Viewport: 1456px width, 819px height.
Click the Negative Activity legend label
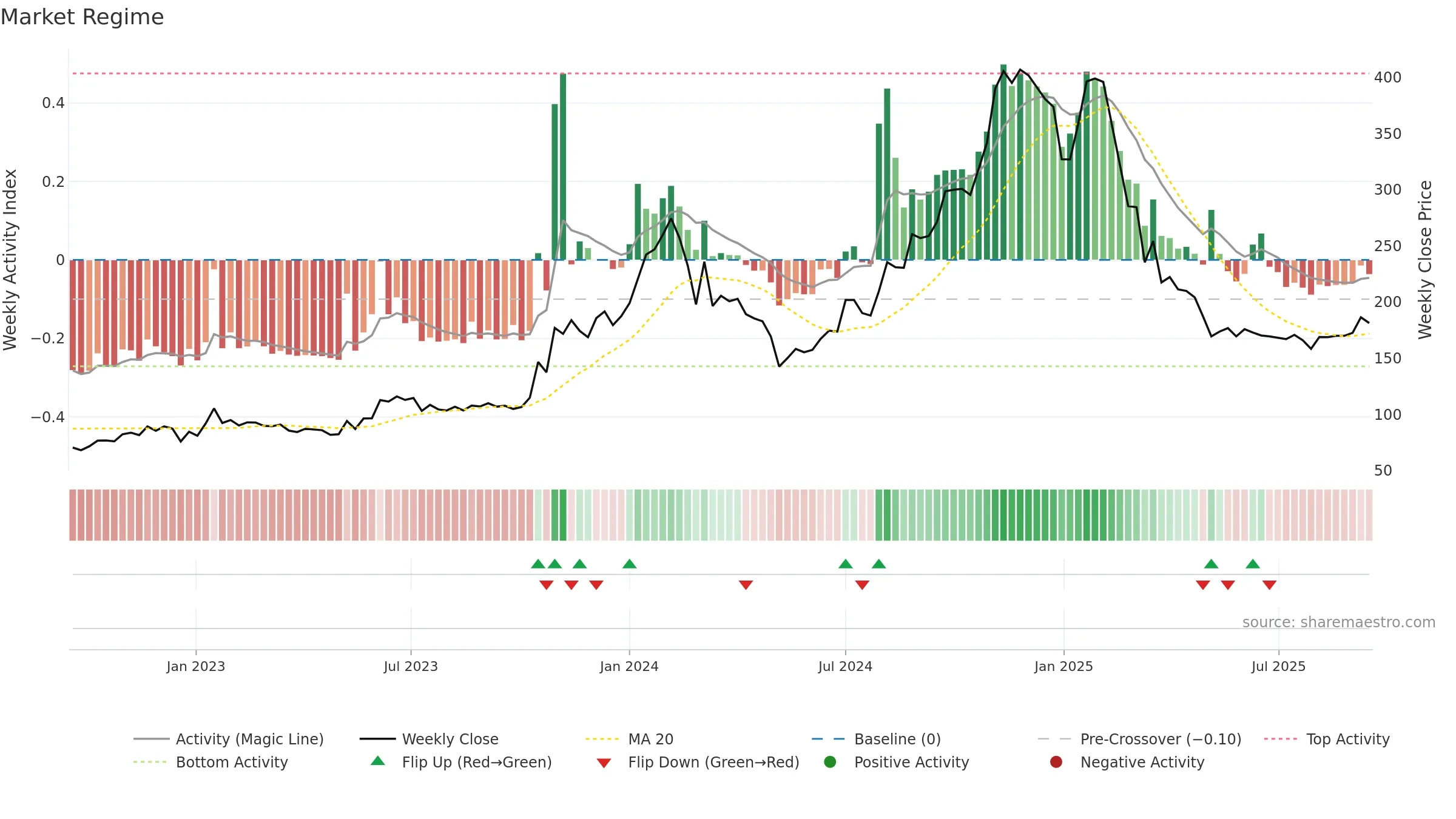tap(1142, 762)
